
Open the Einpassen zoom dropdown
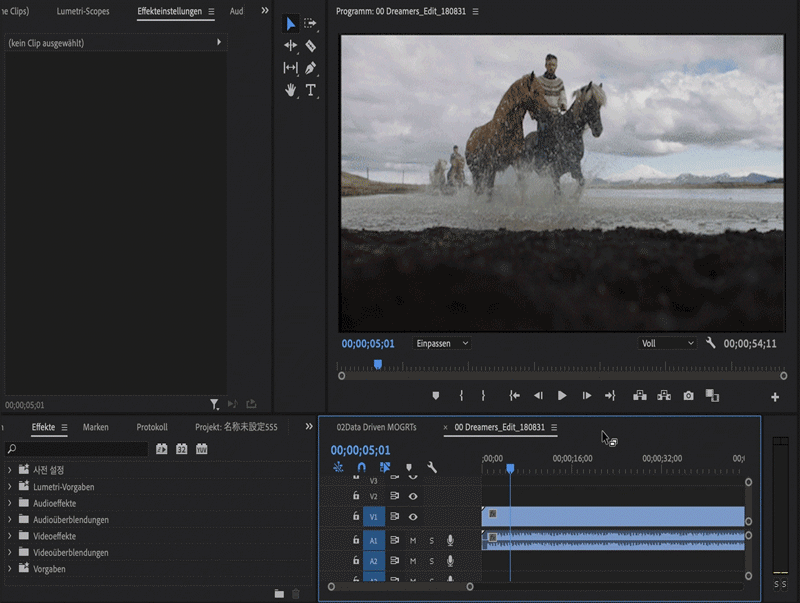coord(442,343)
